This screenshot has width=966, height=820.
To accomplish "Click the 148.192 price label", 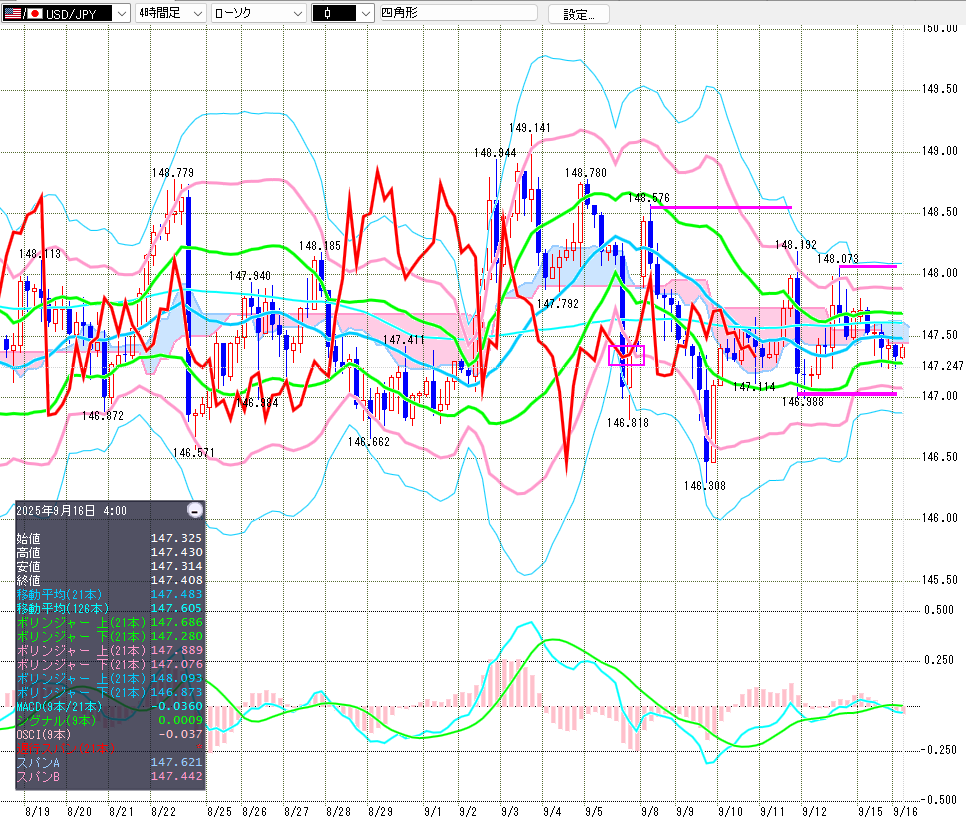I will coord(796,245).
